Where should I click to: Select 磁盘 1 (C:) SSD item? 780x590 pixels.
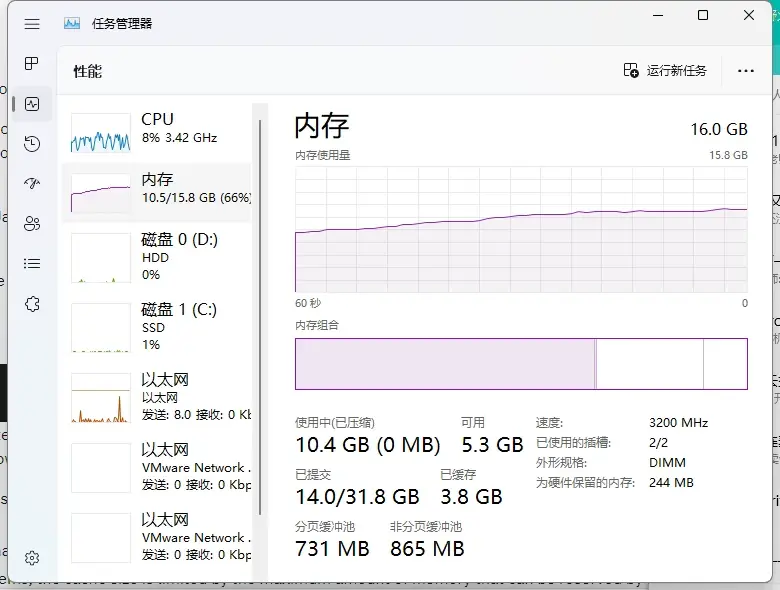[157, 327]
